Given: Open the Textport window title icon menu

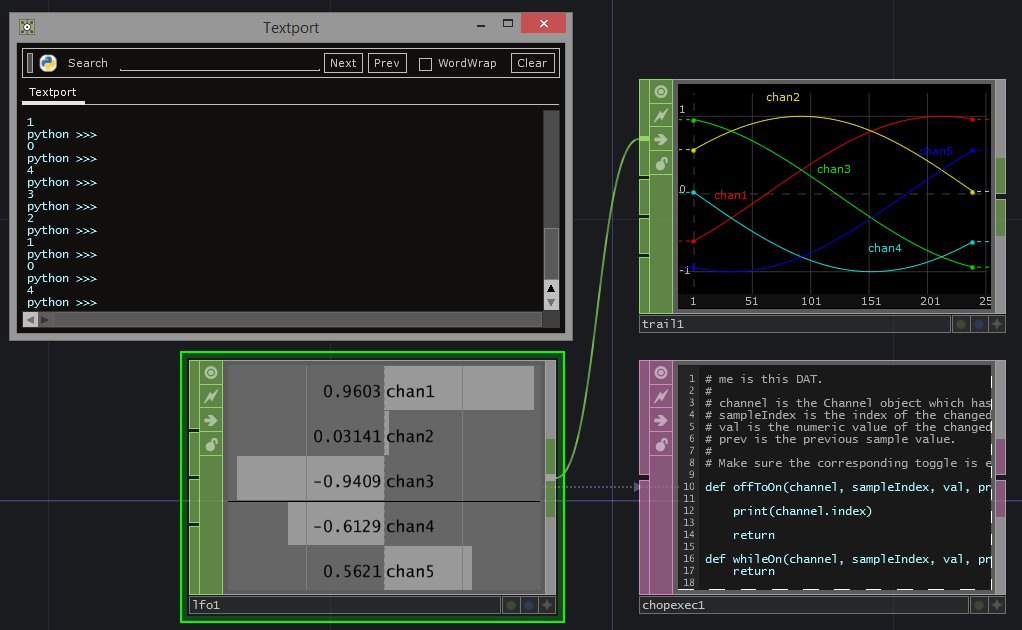Looking at the screenshot, I should pos(28,28).
